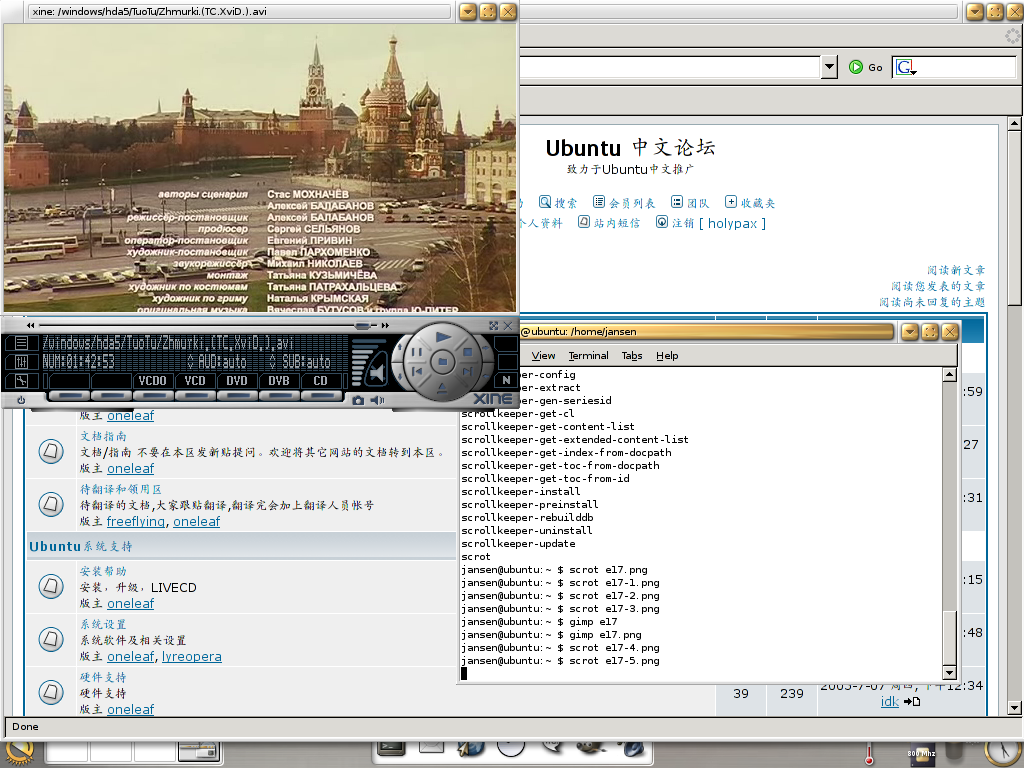Viewport: 1024px width, 768px height.
Task: Open the 待翻译和领用区 forum link
Action: click(121, 488)
